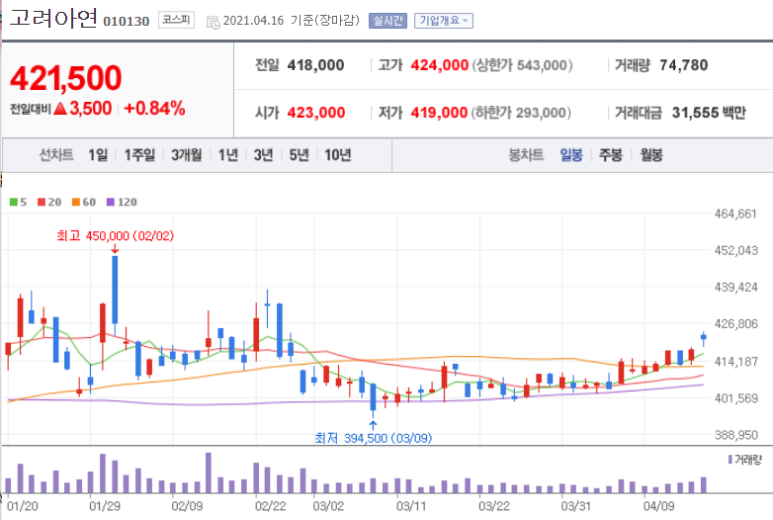Image resolution: width=773 pixels, height=520 pixels.
Task: Click the current price 421,500
Action: tap(66, 78)
